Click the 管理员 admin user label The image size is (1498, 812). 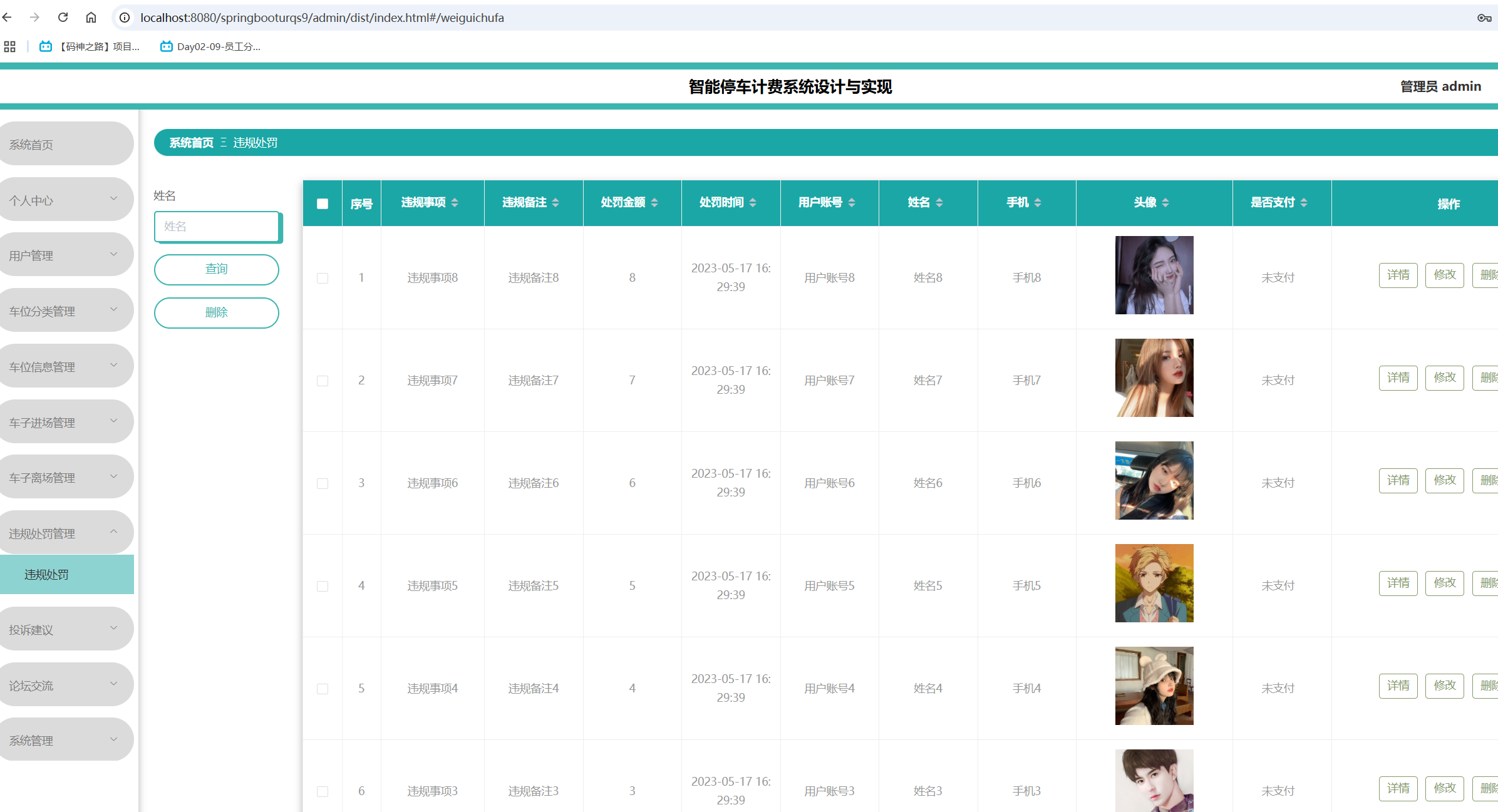coord(1440,86)
